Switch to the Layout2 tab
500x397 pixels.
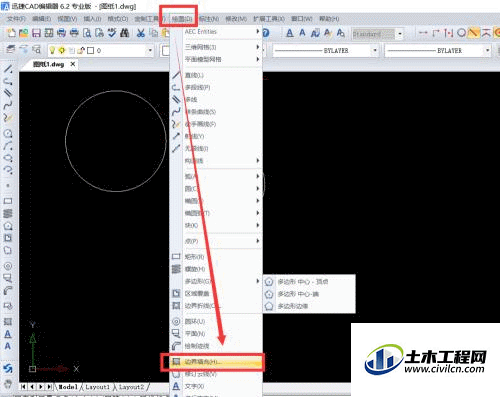[131, 387]
